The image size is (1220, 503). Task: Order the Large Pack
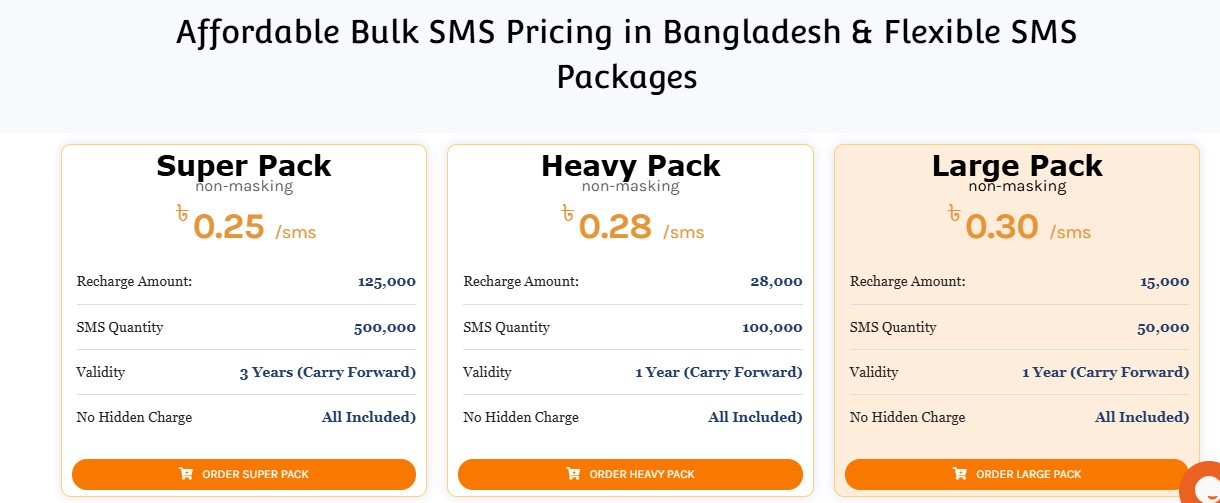(1017, 474)
